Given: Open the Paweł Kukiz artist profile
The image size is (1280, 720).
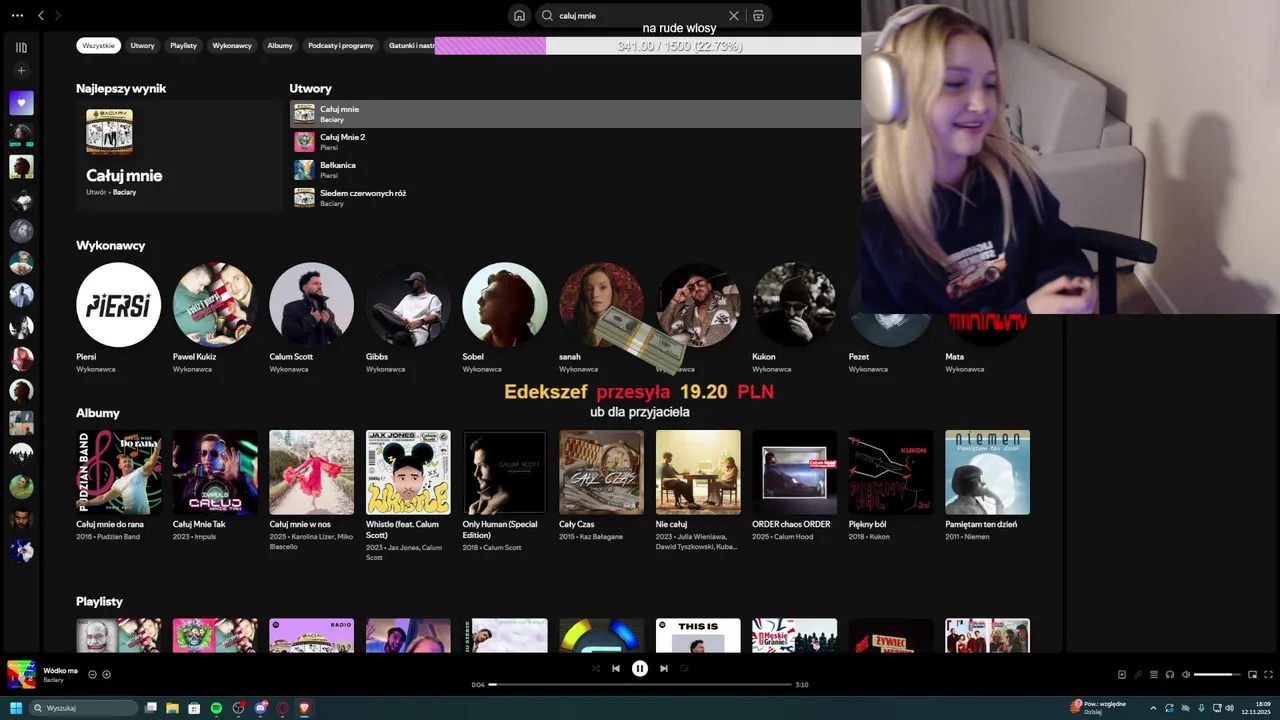Looking at the screenshot, I should coord(215,305).
